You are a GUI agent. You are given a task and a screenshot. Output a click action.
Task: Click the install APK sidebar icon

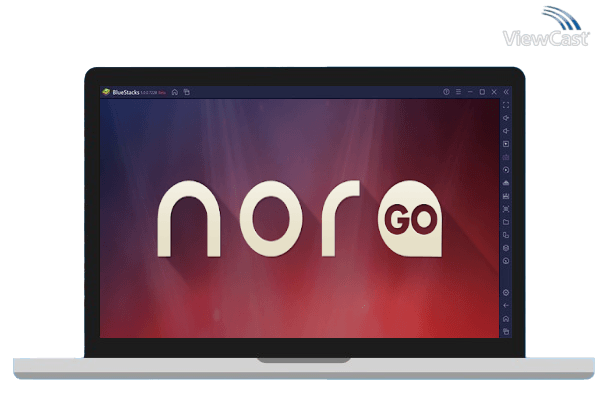tap(506, 196)
